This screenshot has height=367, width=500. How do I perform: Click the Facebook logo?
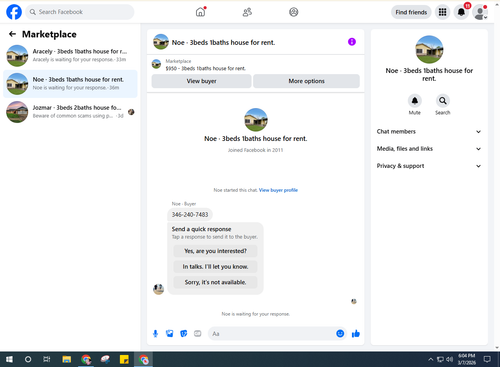click(14, 12)
